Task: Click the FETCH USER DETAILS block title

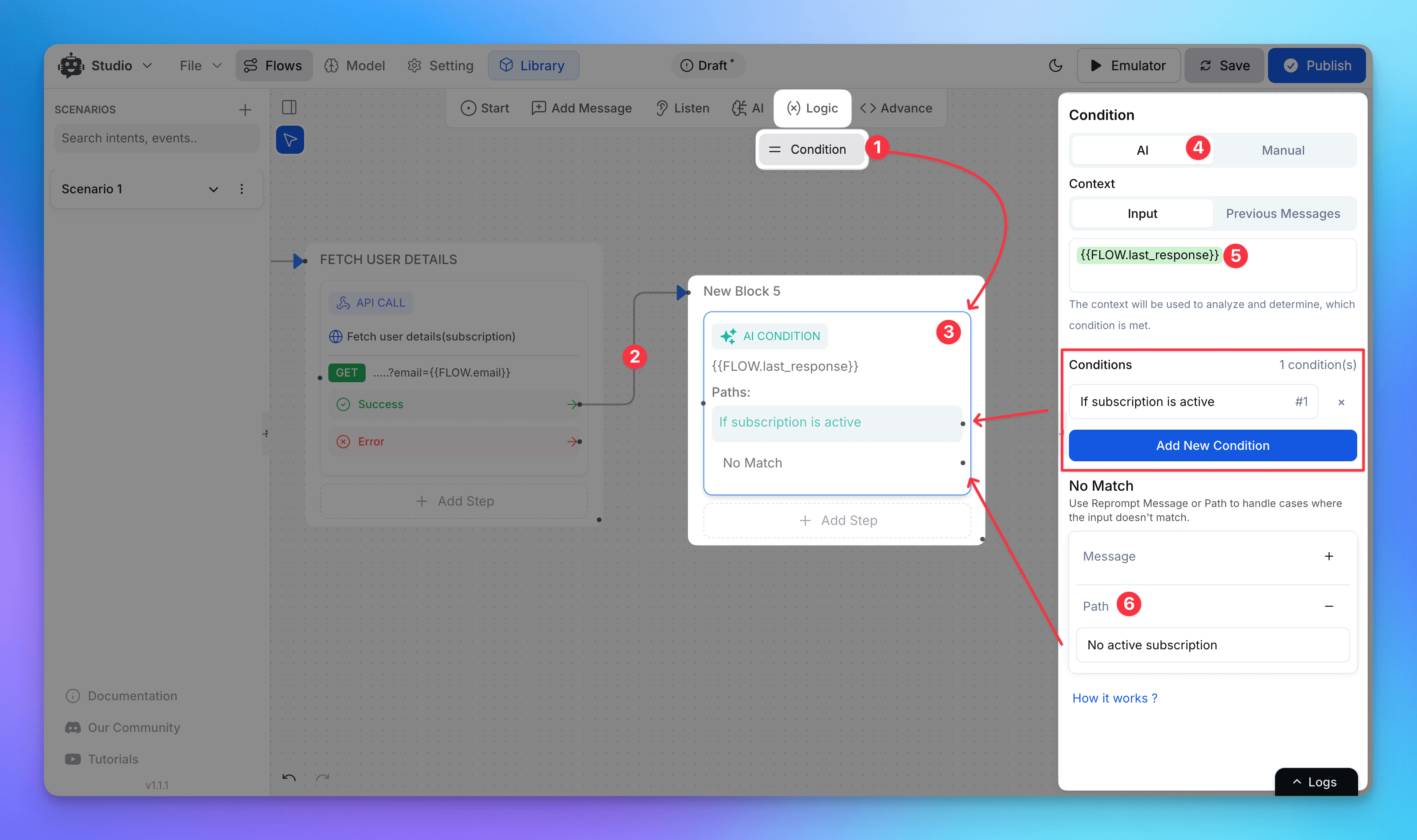Action: pyautogui.click(x=389, y=259)
